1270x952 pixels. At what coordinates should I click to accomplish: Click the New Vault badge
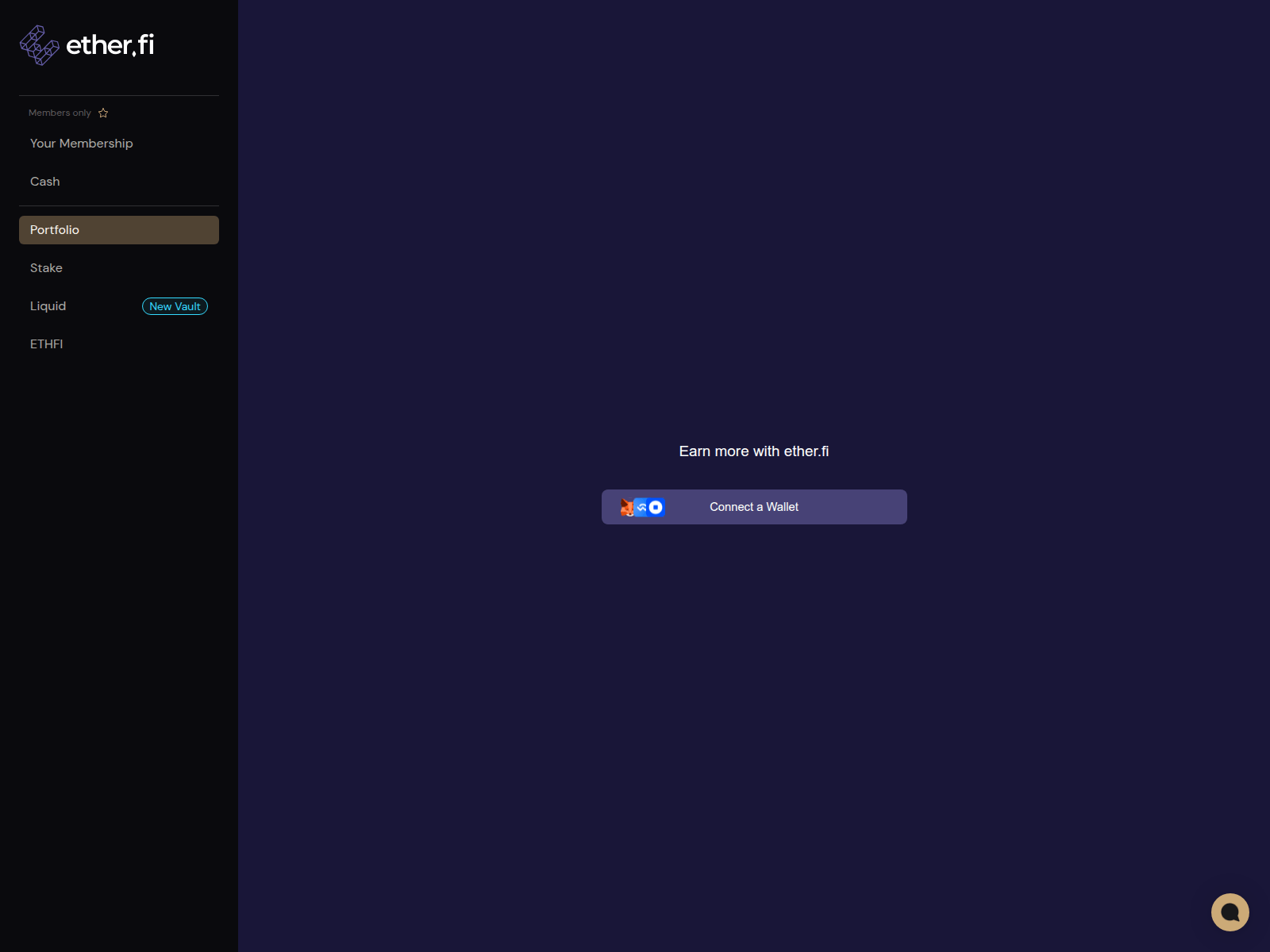click(175, 306)
